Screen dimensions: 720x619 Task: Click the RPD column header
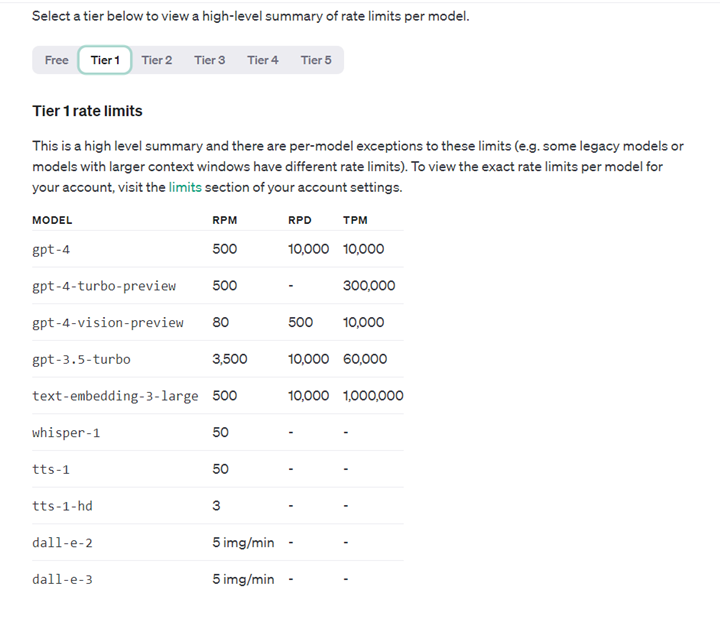point(300,220)
